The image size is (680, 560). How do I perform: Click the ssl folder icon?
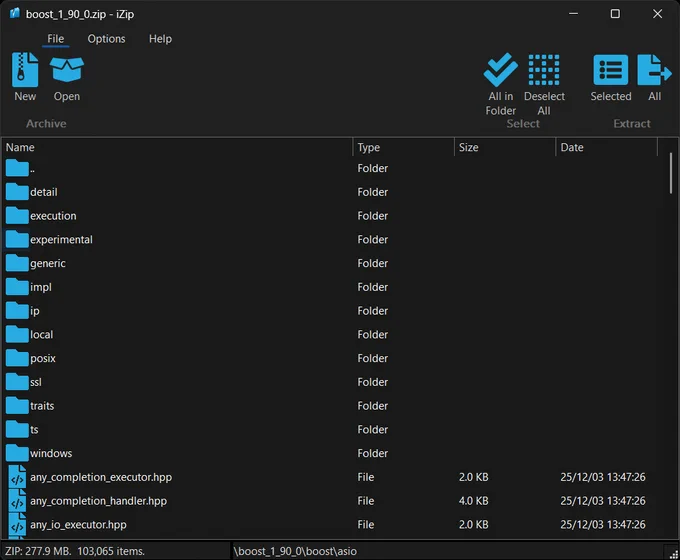pos(17,382)
